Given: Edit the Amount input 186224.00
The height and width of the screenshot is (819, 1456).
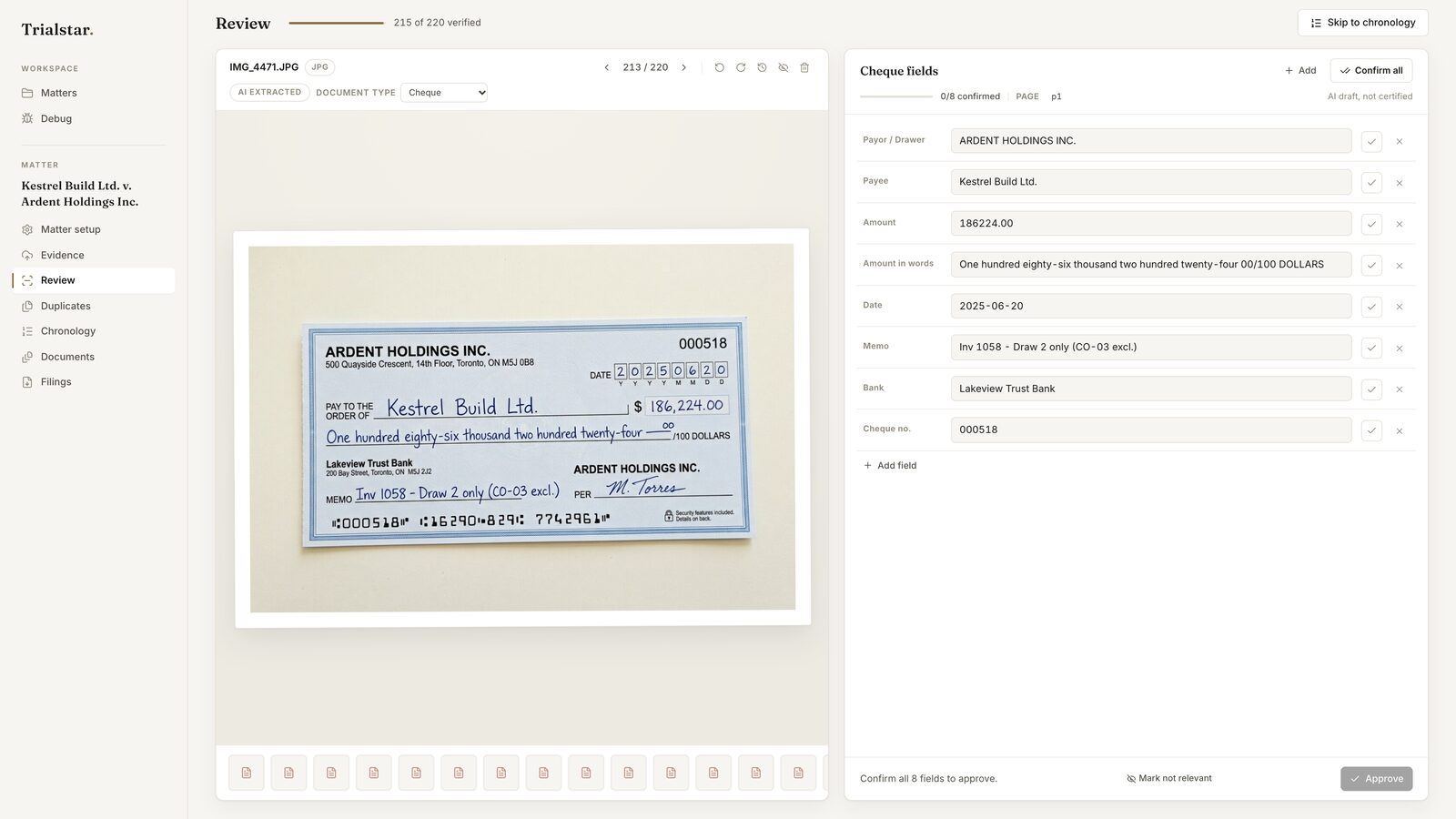Looking at the screenshot, I should (1151, 223).
